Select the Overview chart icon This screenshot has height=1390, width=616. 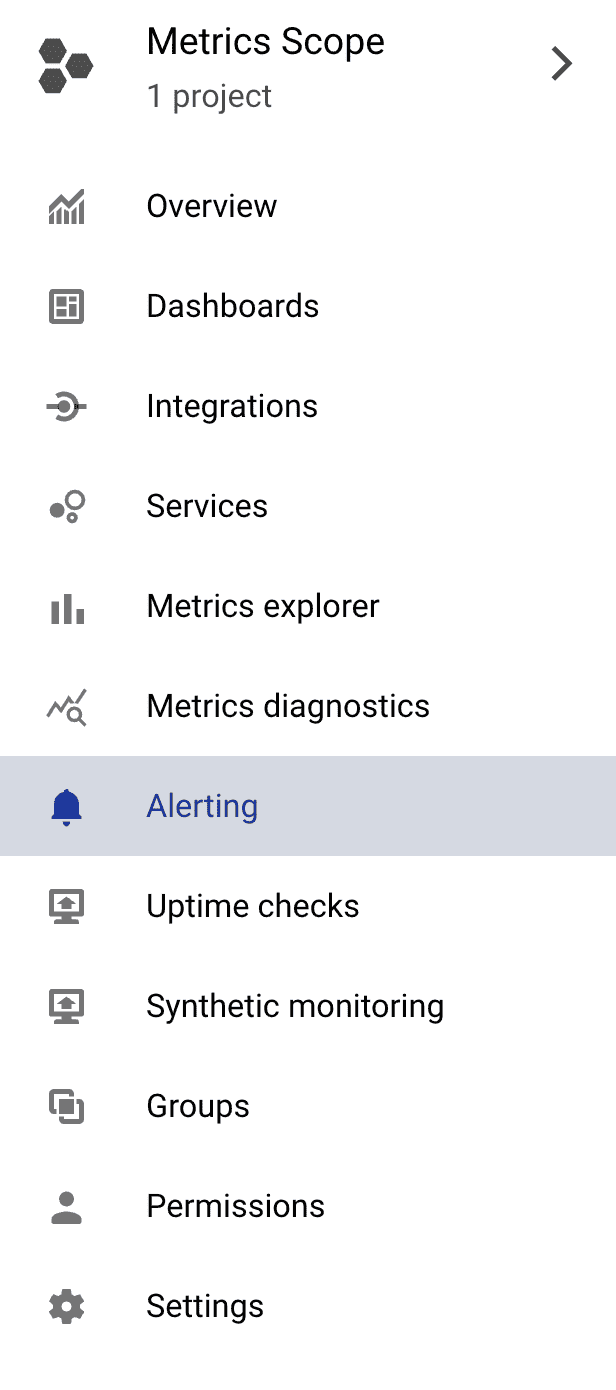tap(65, 206)
